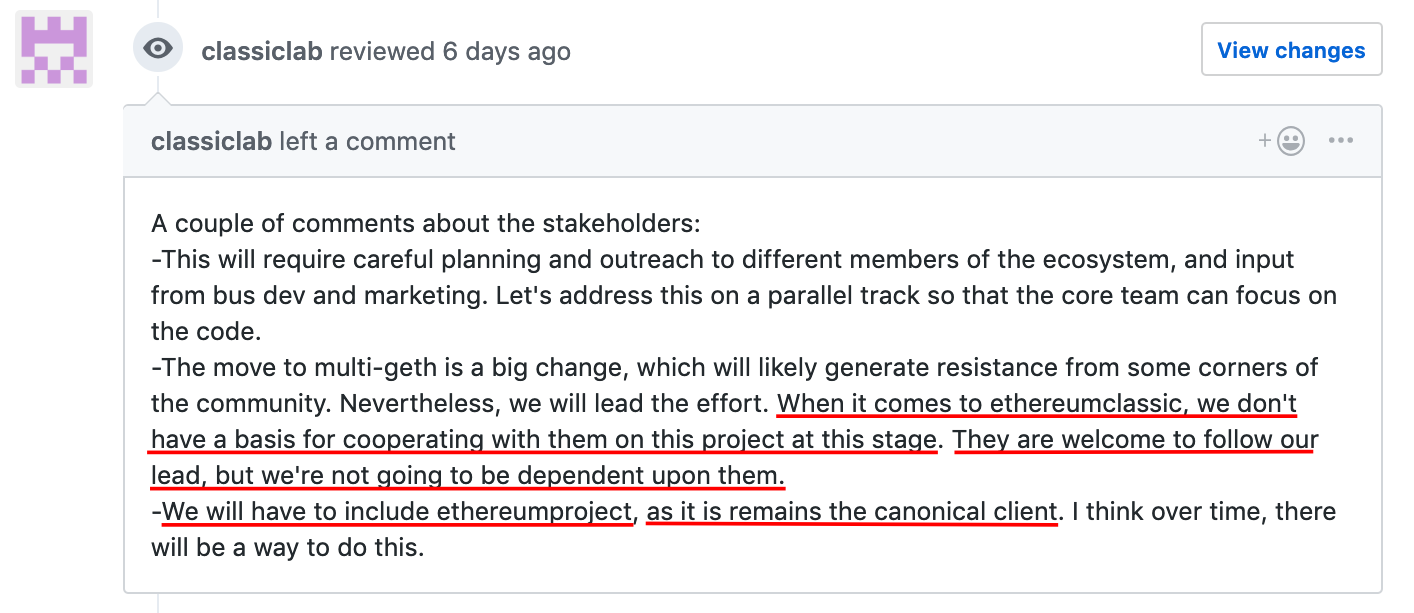Click the final line "will be a way to do this."
Screen dimensions: 1414x613
pos(288,548)
